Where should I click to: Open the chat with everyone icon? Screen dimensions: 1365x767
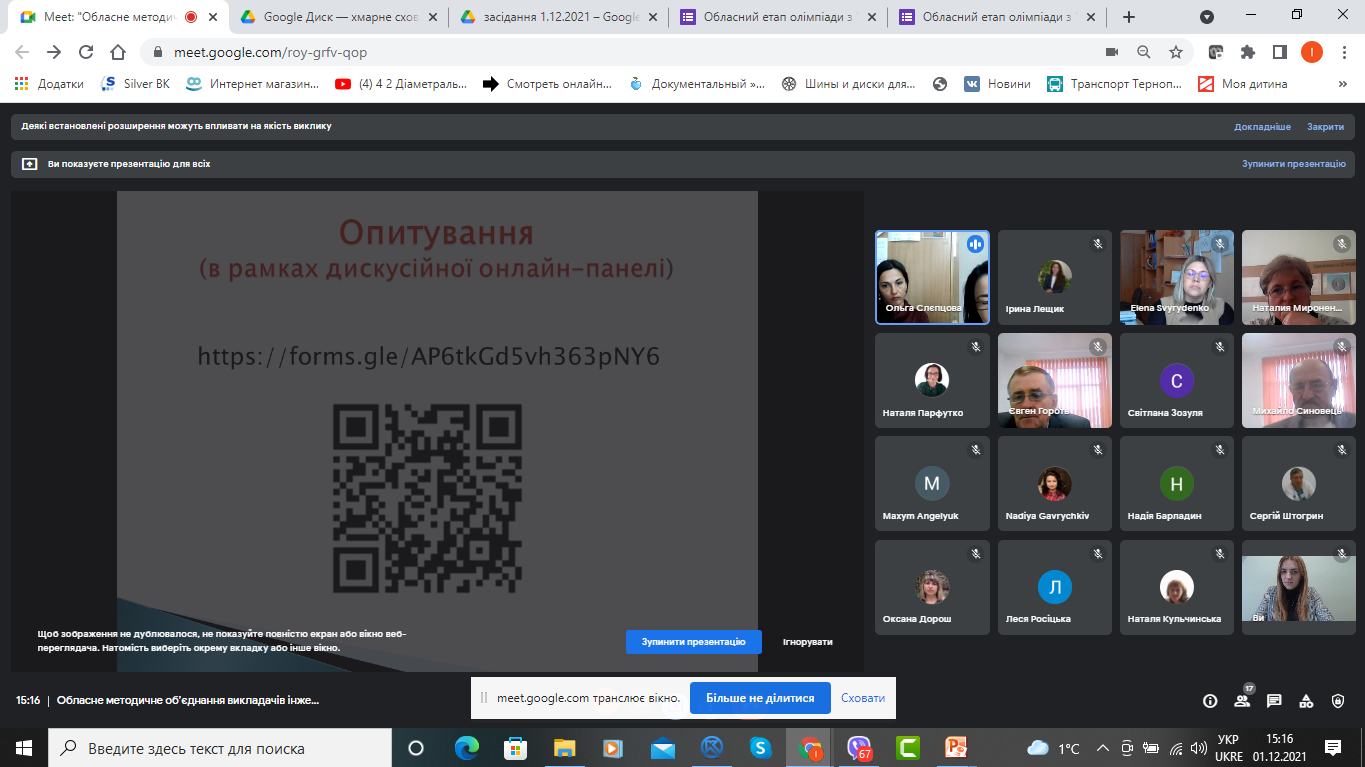(x=1274, y=701)
